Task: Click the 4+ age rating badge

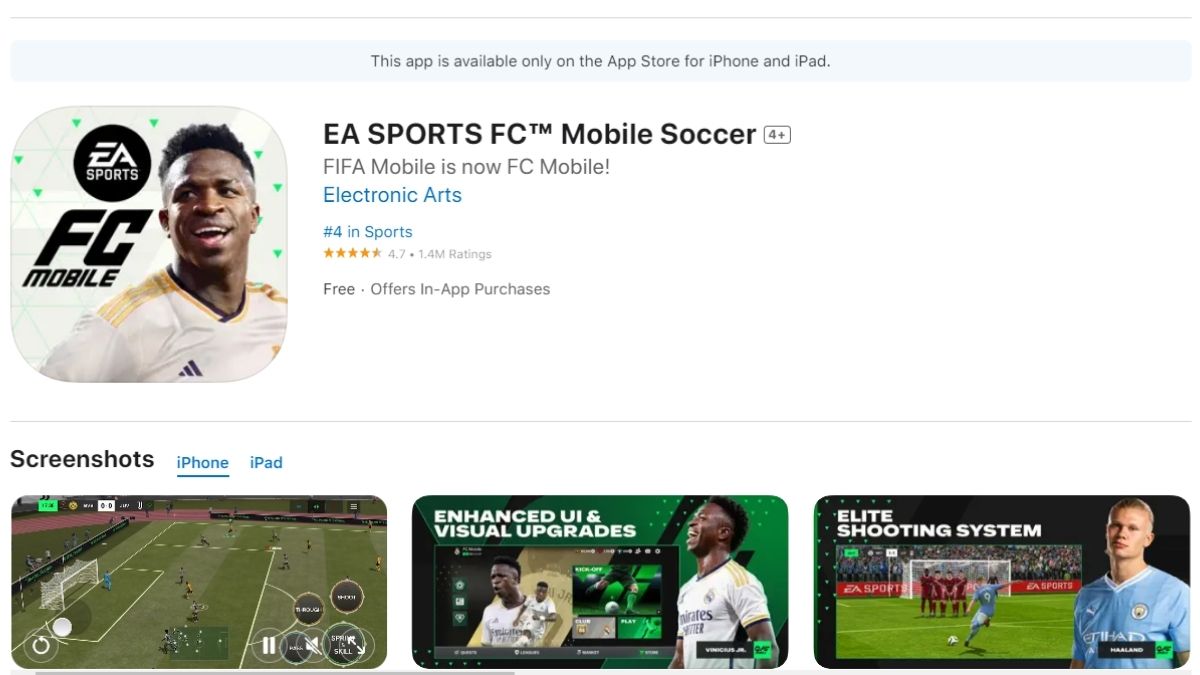Action: [775, 133]
